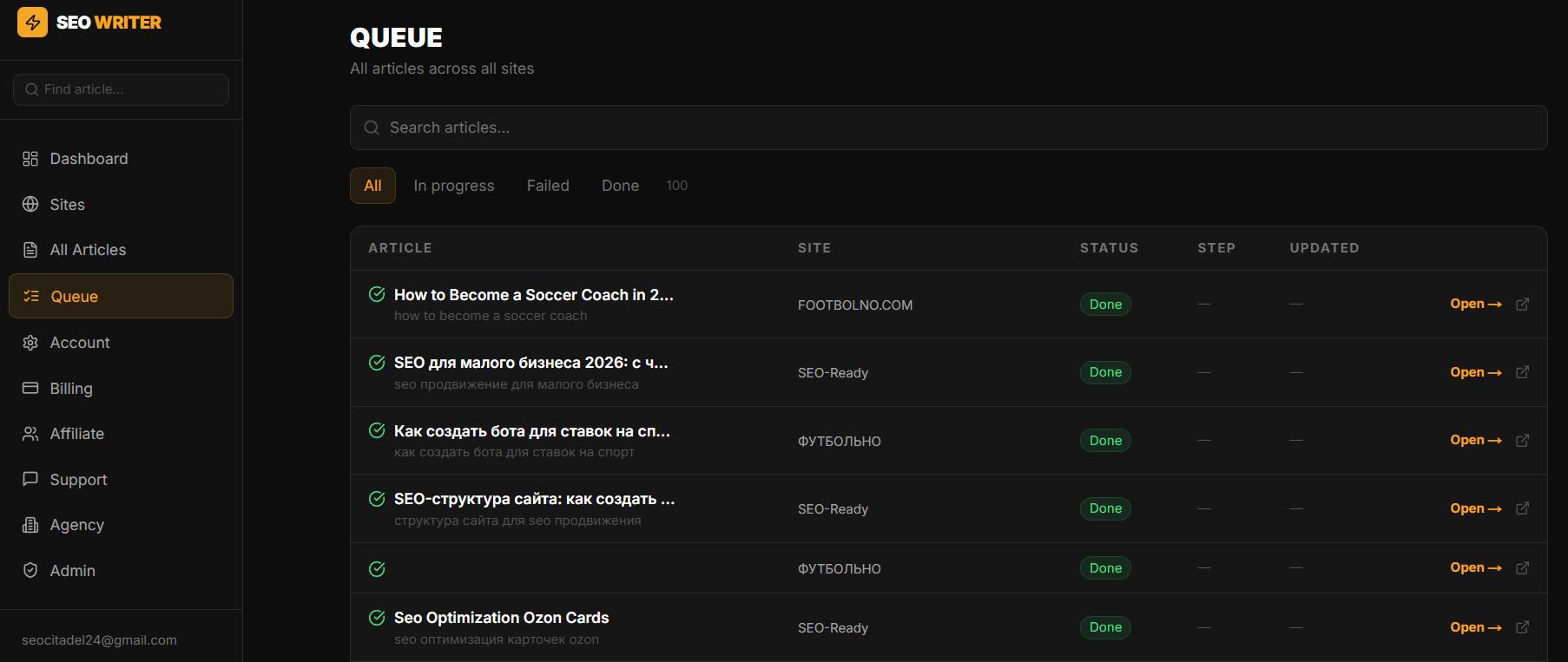Click check-circle icon of Seo Optimization Ozon Cards
This screenshot has height=662, width=1568.
pyautogui.click(x=377, y=618)
